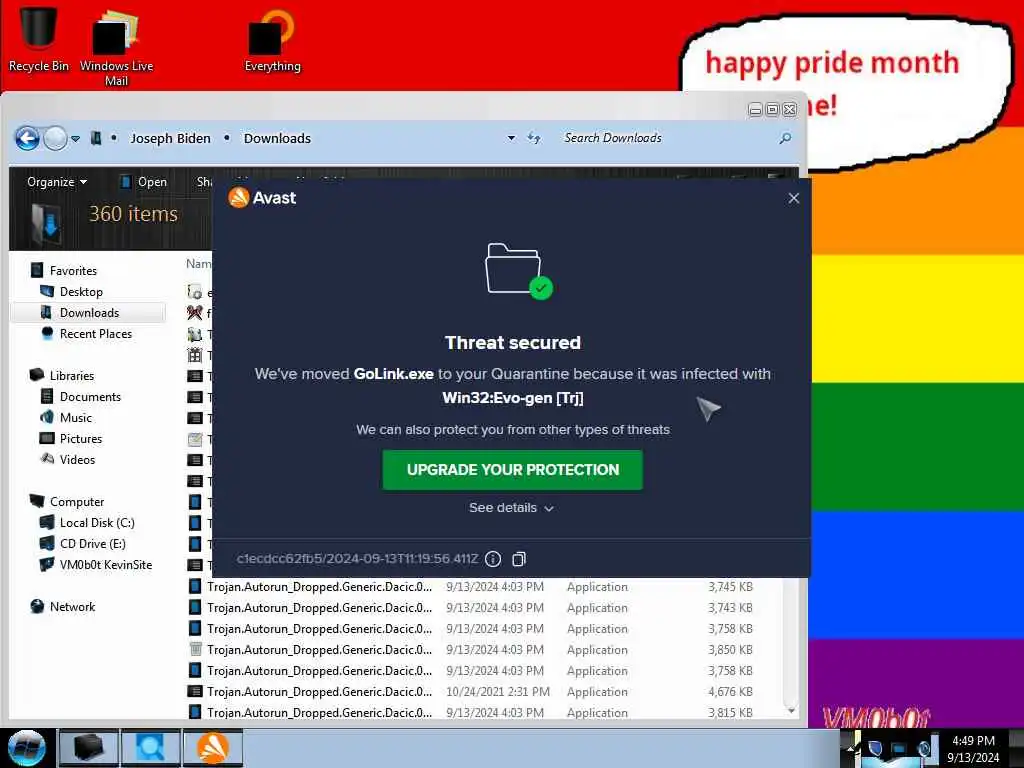Open the recent pages dropdown next to Forward
1024x768 pixels.
76,138
